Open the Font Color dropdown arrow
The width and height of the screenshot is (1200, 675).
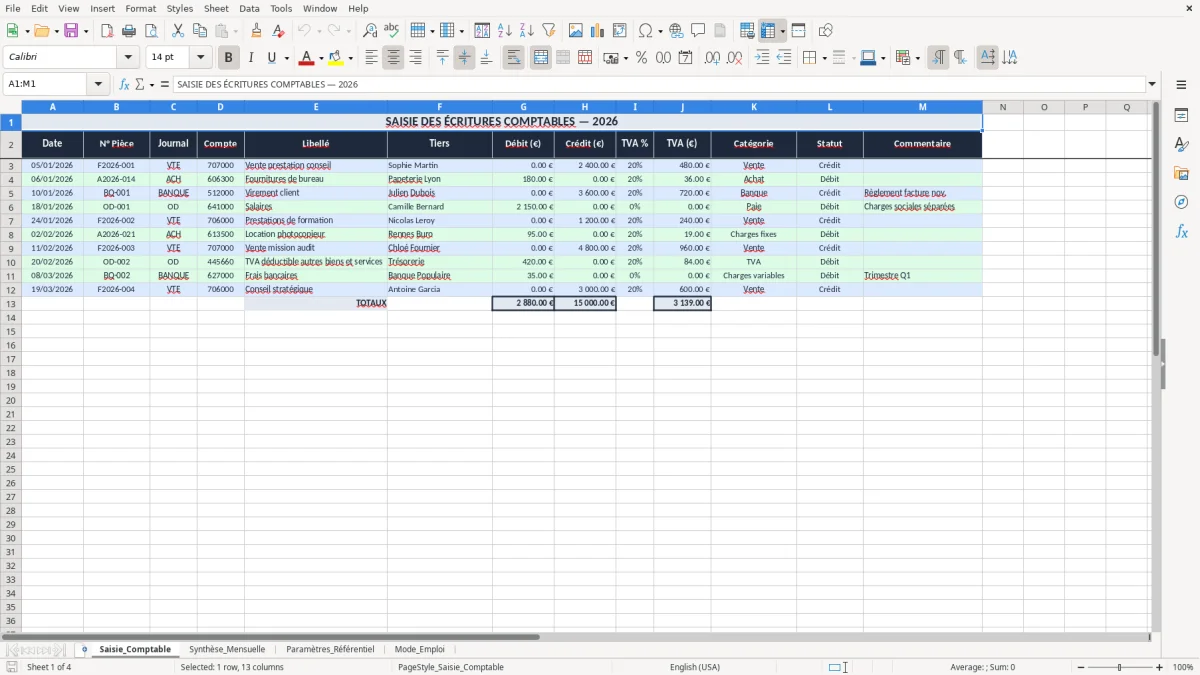click(321, 58)
